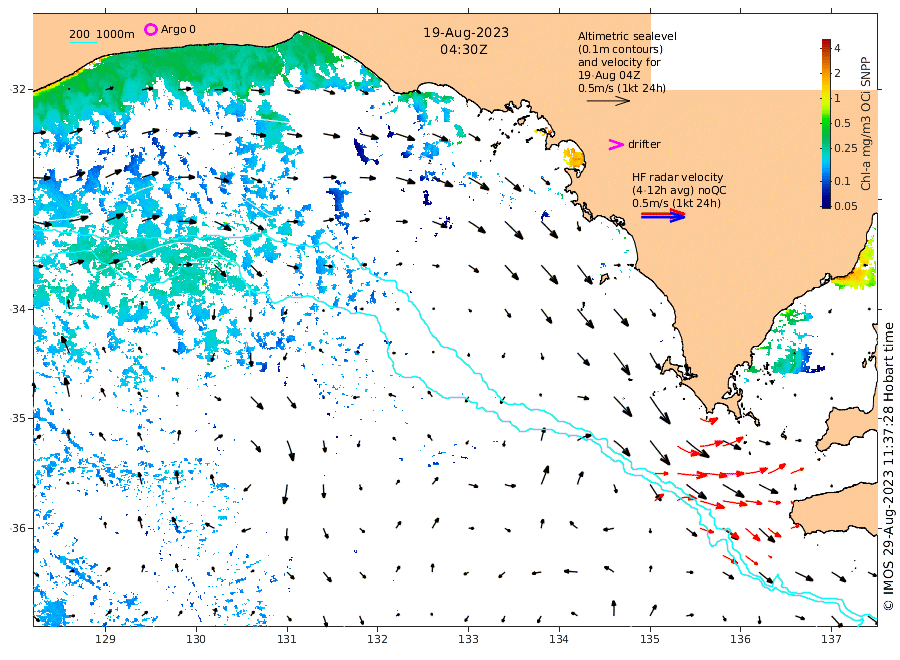Click the latitude axis label -34
Viewport: 900px width, 660px height.
click(18, 309)
